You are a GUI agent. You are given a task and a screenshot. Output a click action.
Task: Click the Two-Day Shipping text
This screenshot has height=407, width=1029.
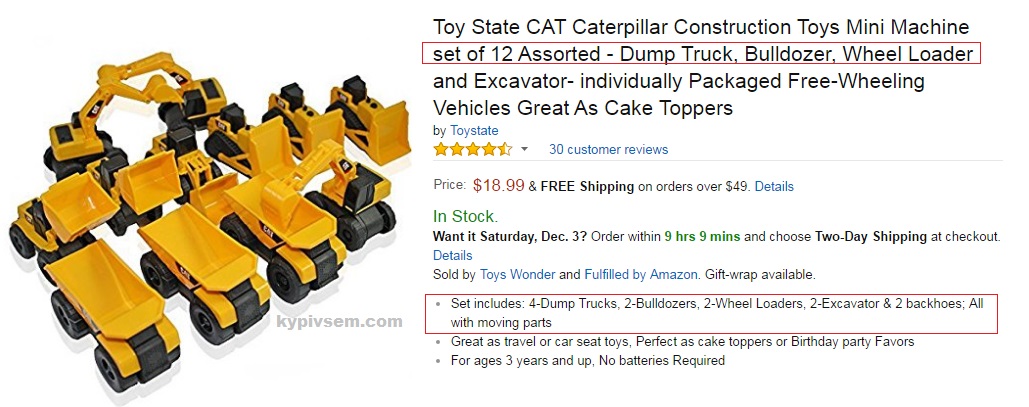[x=871, y=236]
